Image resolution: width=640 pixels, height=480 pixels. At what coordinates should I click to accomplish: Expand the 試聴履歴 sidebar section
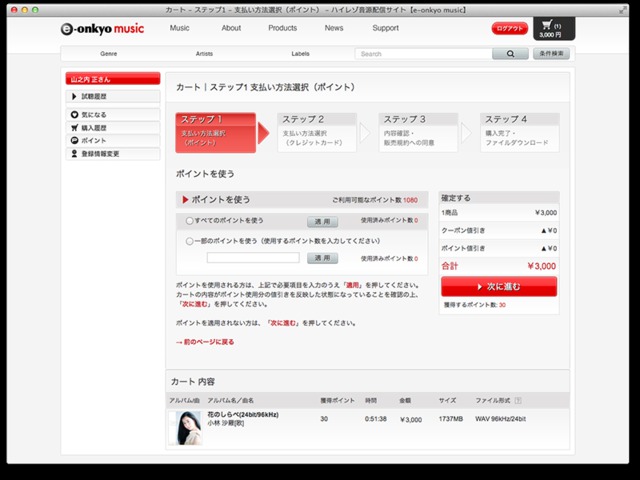click(x=113, y=97)
